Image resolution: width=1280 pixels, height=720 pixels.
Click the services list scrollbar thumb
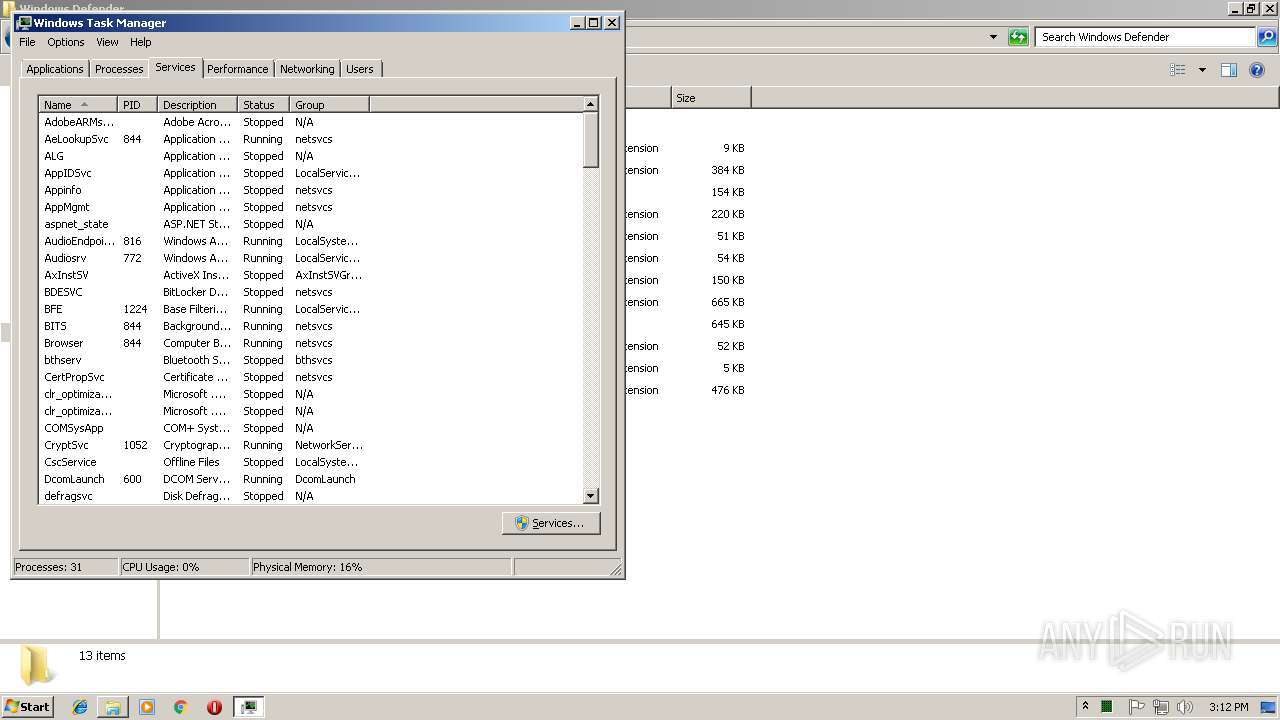(590, 140)
